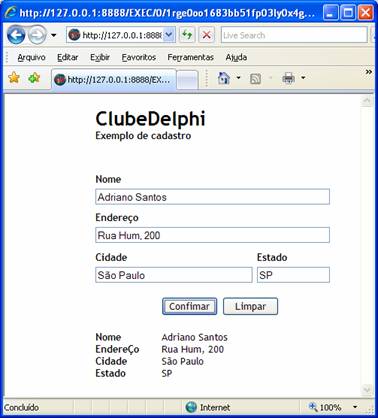
Task: Go forward with the browser Forward arrow
Action: (x=37, y=35)
